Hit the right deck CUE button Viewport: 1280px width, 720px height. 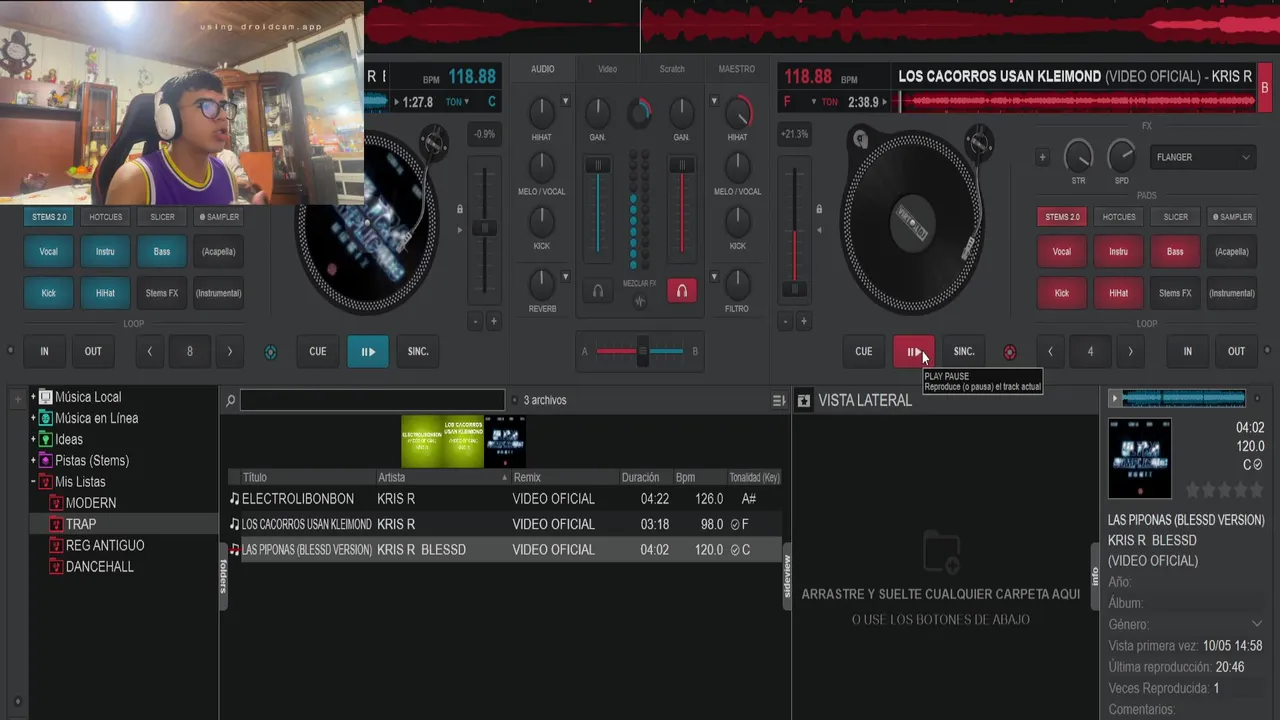pyautogui.click(x=864, y=351)
